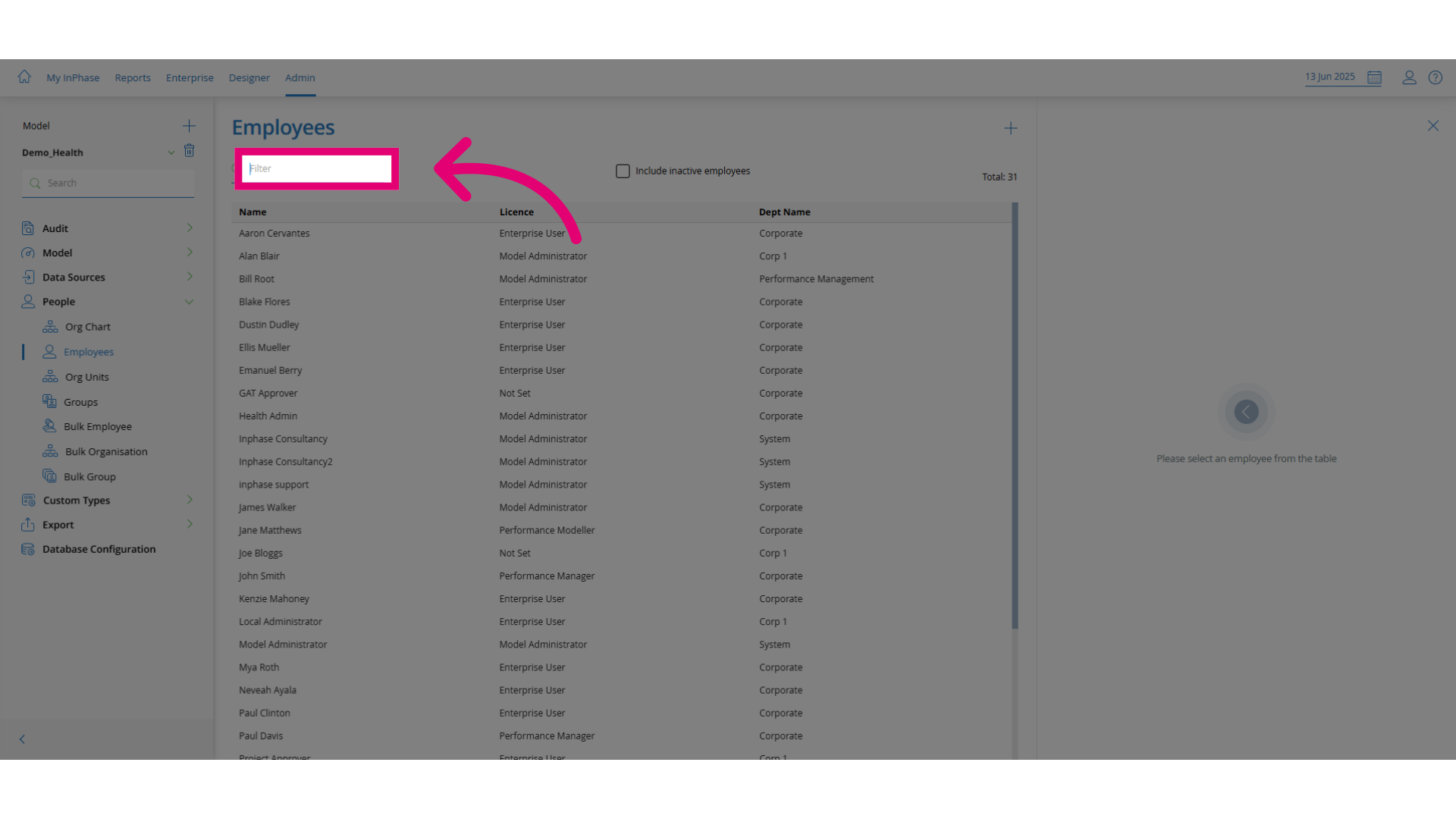Click the Bulk Employee icon
1456x819 pixels.
(49, 426)
